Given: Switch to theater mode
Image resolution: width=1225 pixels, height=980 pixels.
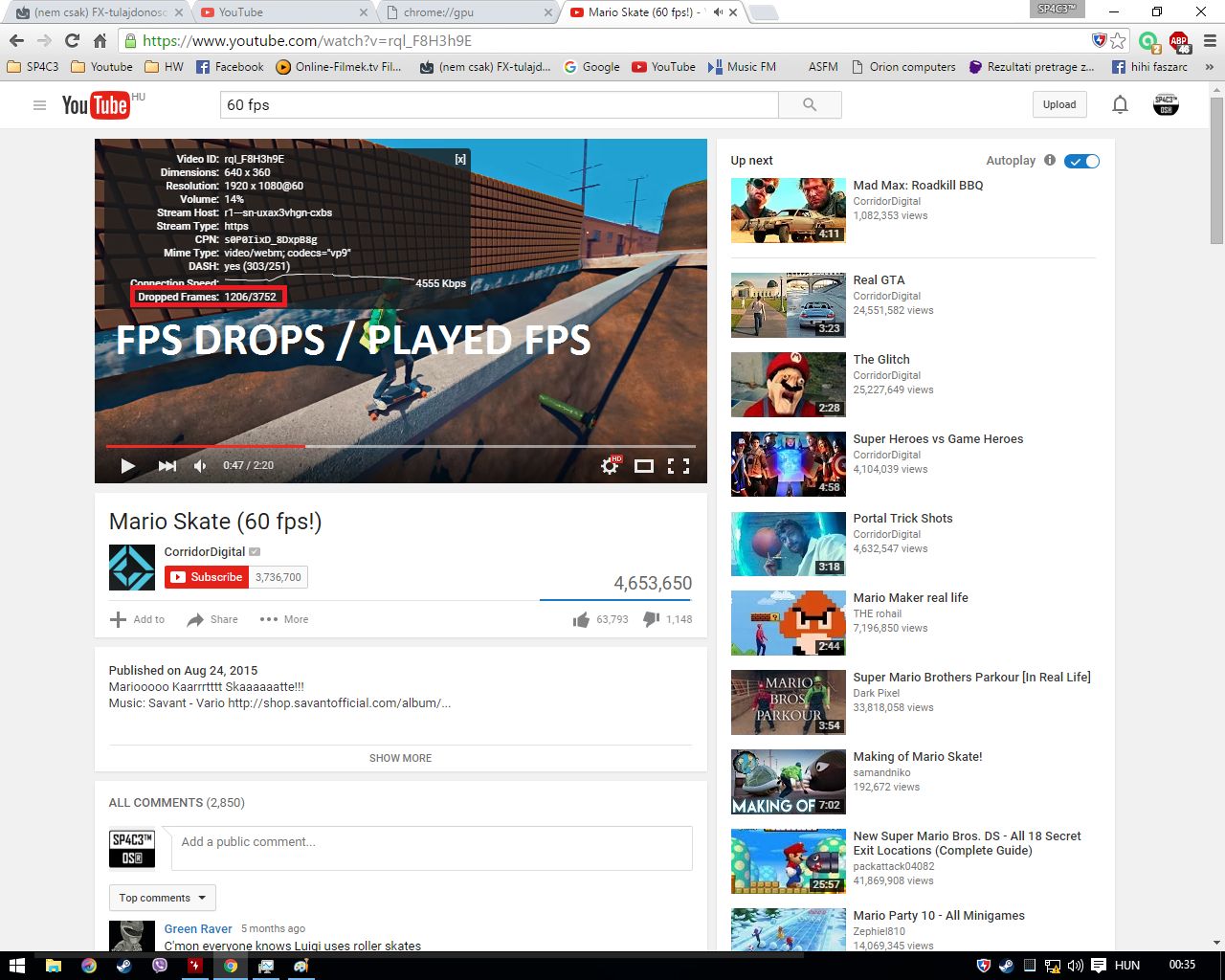Looking at the screenshot, I should tap(644, 466).
